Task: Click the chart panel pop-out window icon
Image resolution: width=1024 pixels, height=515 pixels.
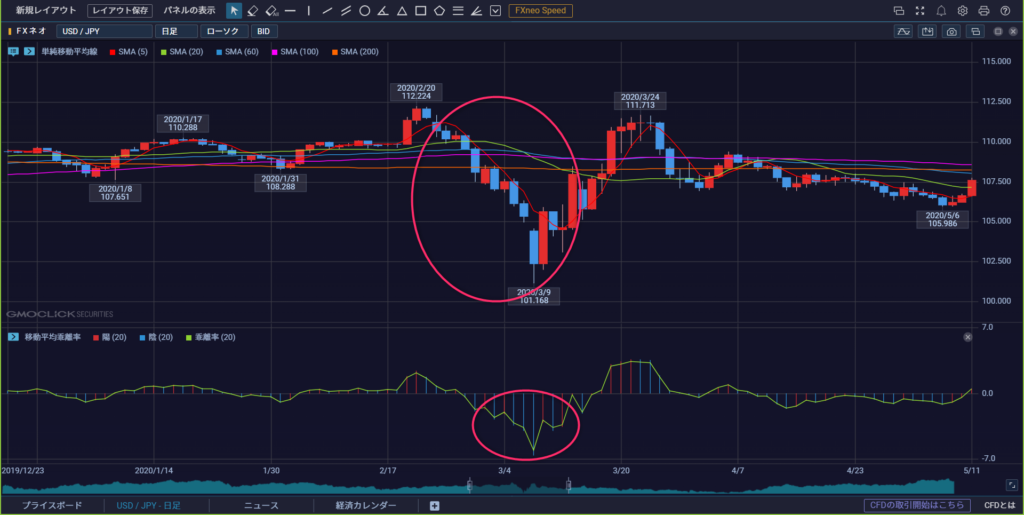Action: point(976,31)
